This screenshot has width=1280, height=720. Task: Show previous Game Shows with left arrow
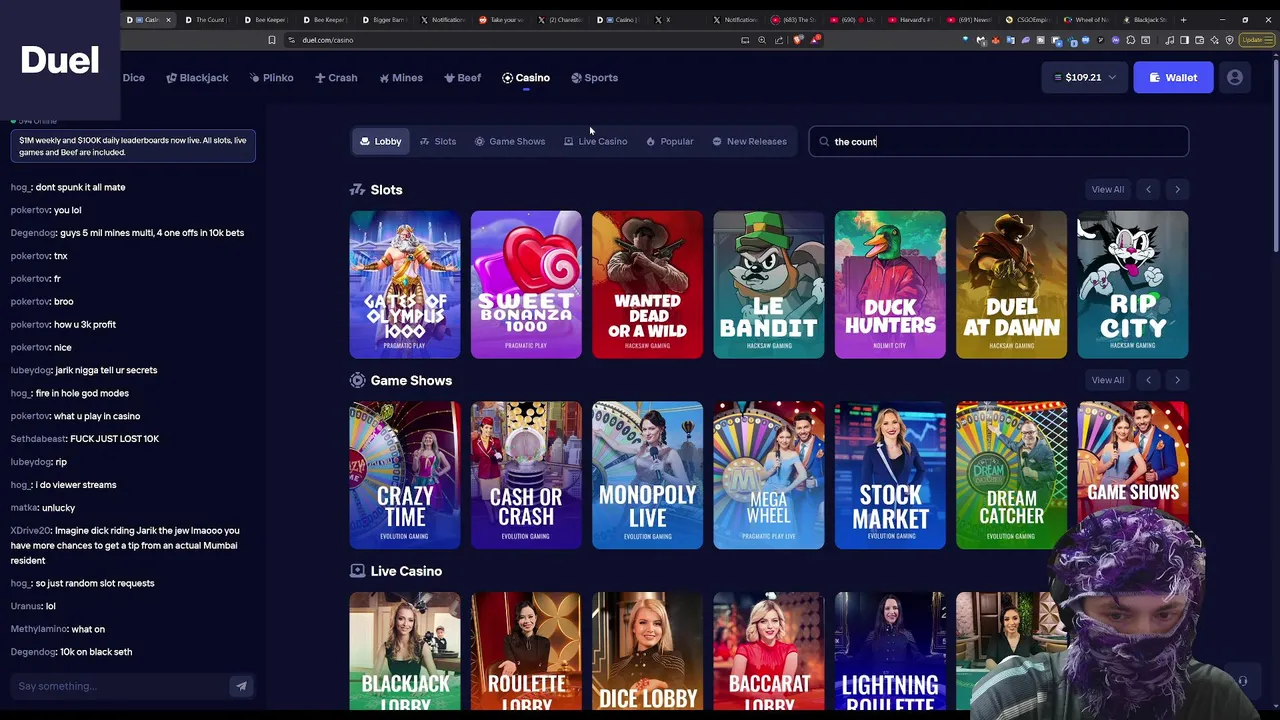[1148, 380]
